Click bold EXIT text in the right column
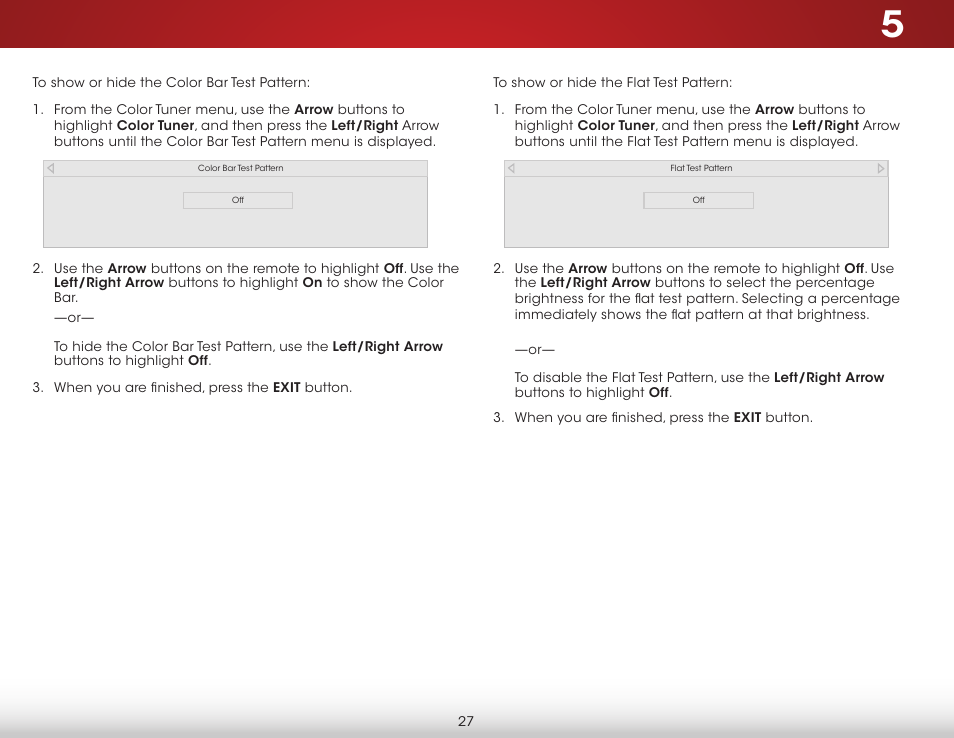 point(747,417)
